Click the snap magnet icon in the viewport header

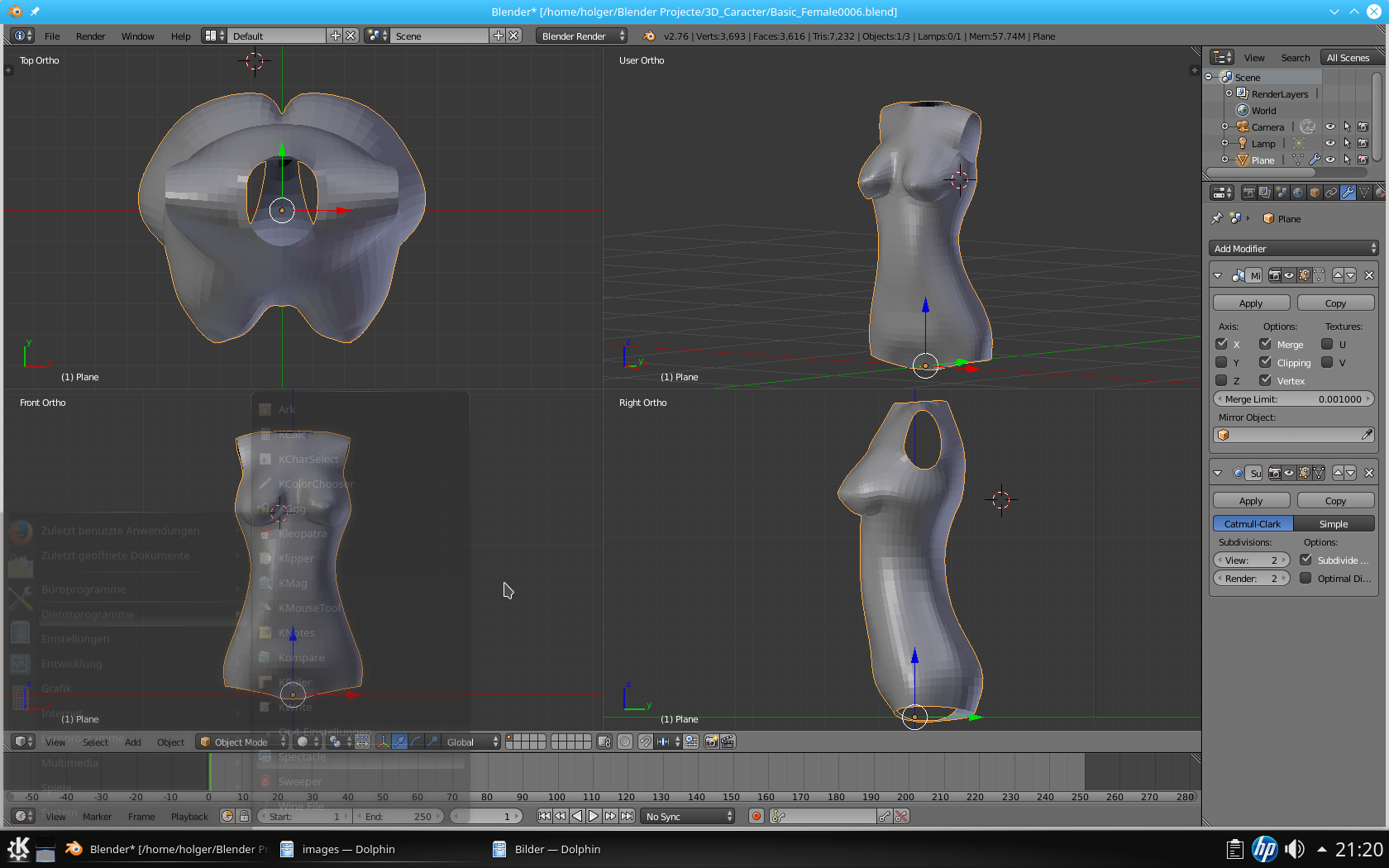click(645, 742)
